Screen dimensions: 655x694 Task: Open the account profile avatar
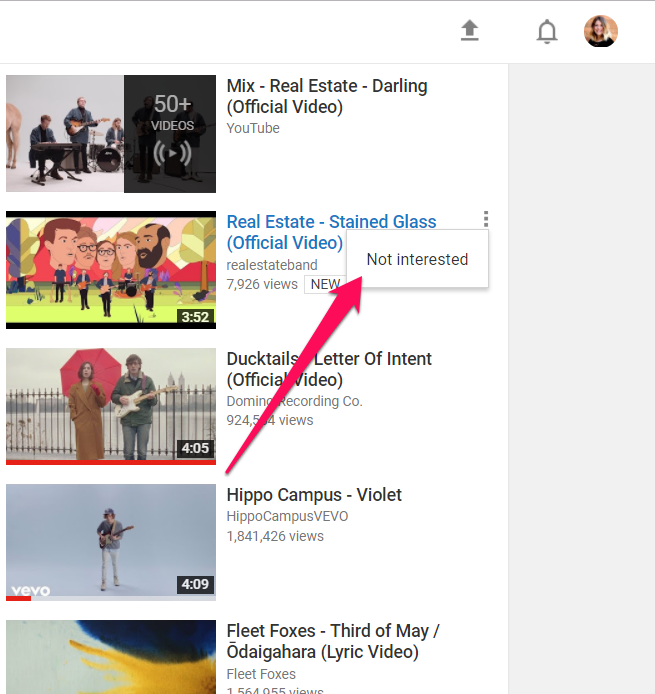601,31
